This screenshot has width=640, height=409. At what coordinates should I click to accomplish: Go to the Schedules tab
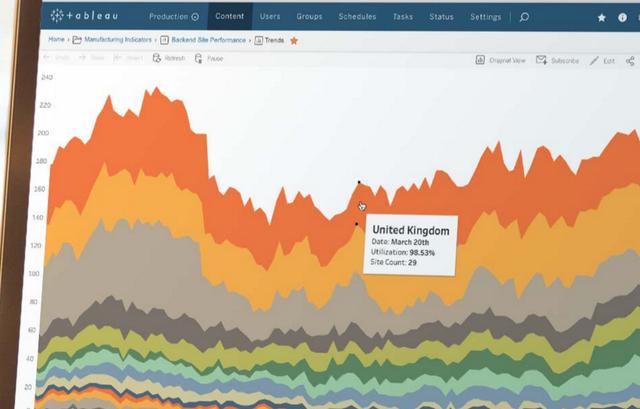click(357, 17)
